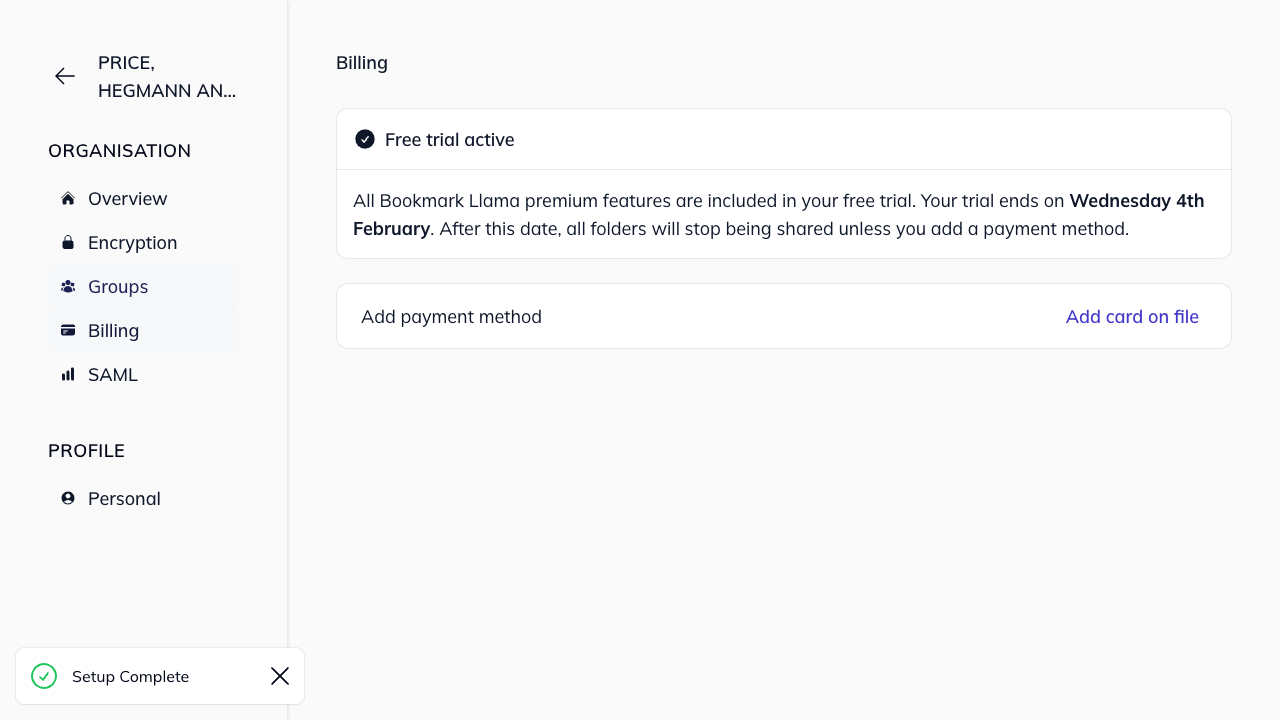The image size is (1280, 720).
Task: Dismiss the Setup Complete notification
Action: [x=280, y=677]
